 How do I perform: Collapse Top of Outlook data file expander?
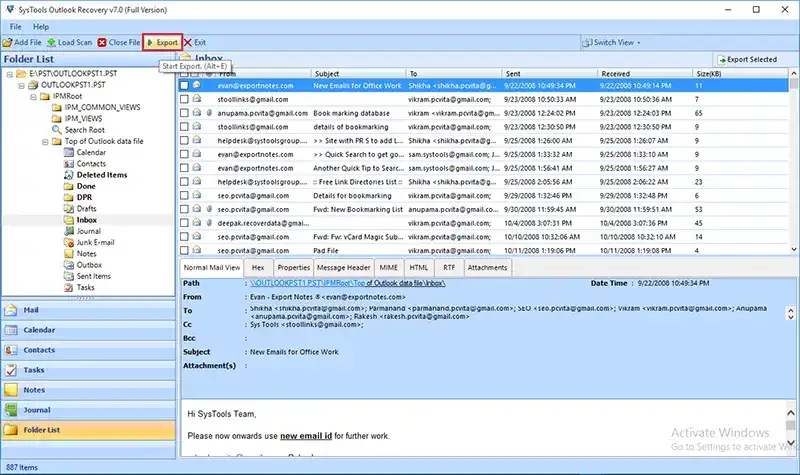(x=45, y=141)
